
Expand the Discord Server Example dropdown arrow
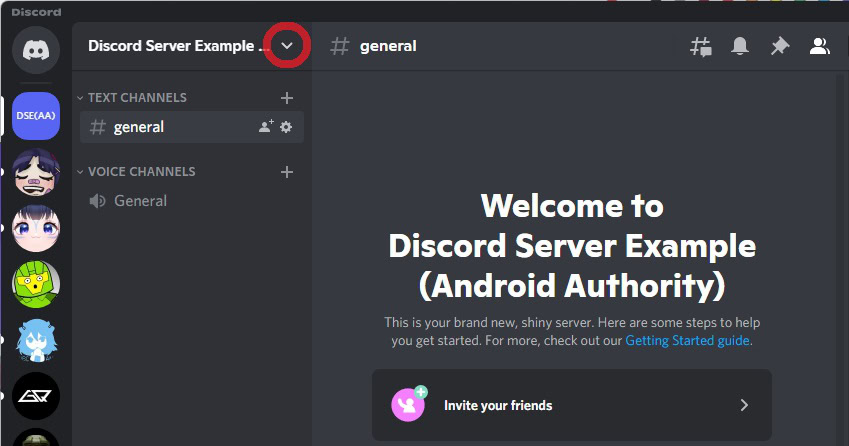(287, 46)
